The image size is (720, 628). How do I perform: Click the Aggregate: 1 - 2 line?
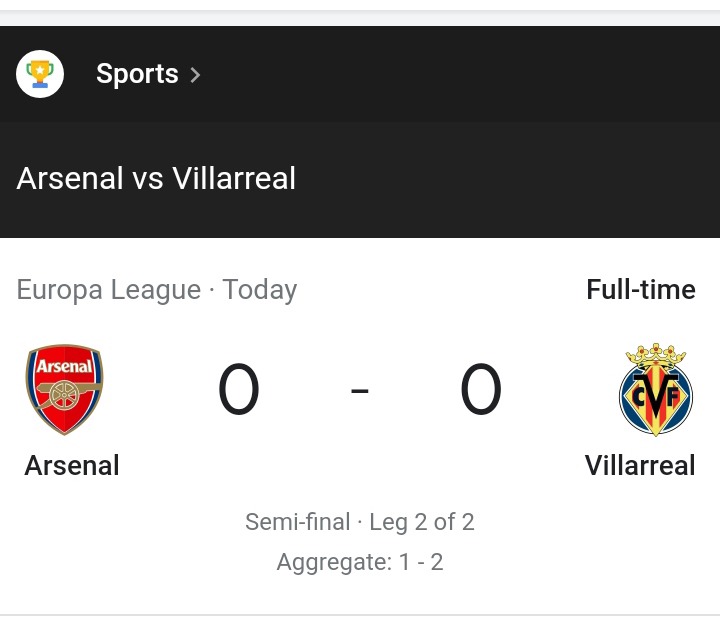[360, 562]
